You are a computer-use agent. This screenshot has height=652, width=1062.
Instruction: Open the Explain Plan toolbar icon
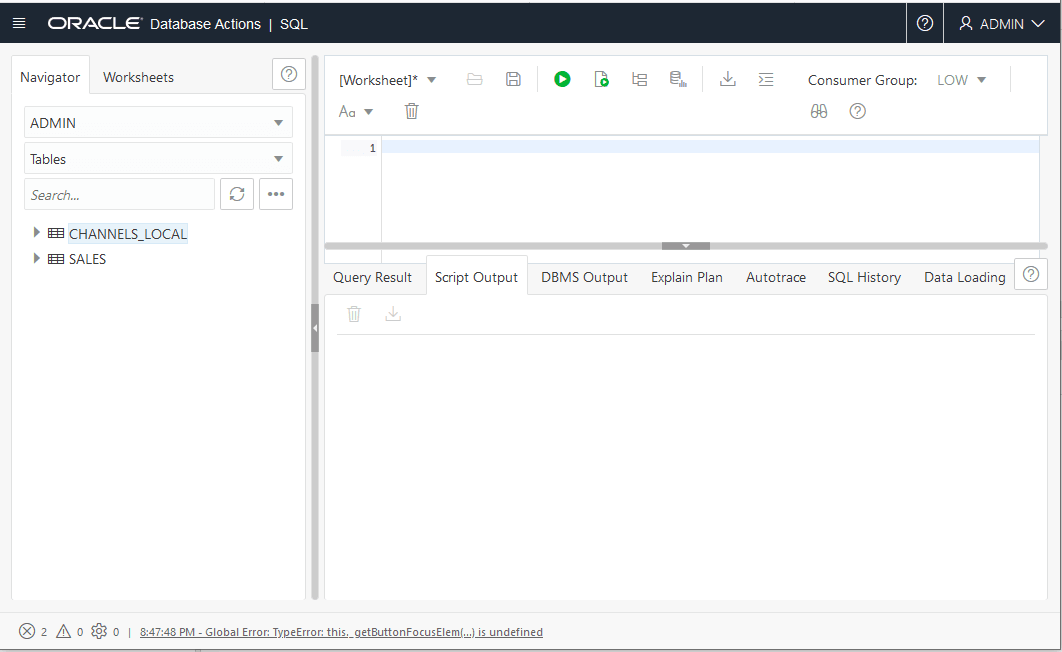click(640, 79)
